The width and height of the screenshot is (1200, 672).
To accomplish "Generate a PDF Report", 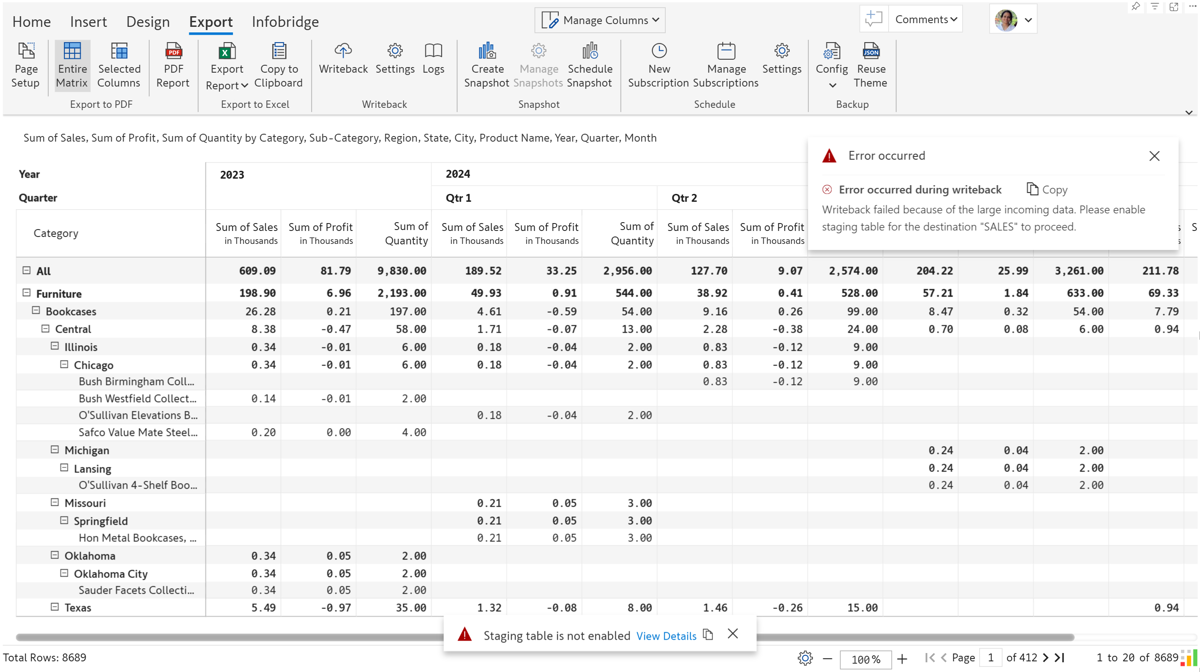I will tap(173, 66).
